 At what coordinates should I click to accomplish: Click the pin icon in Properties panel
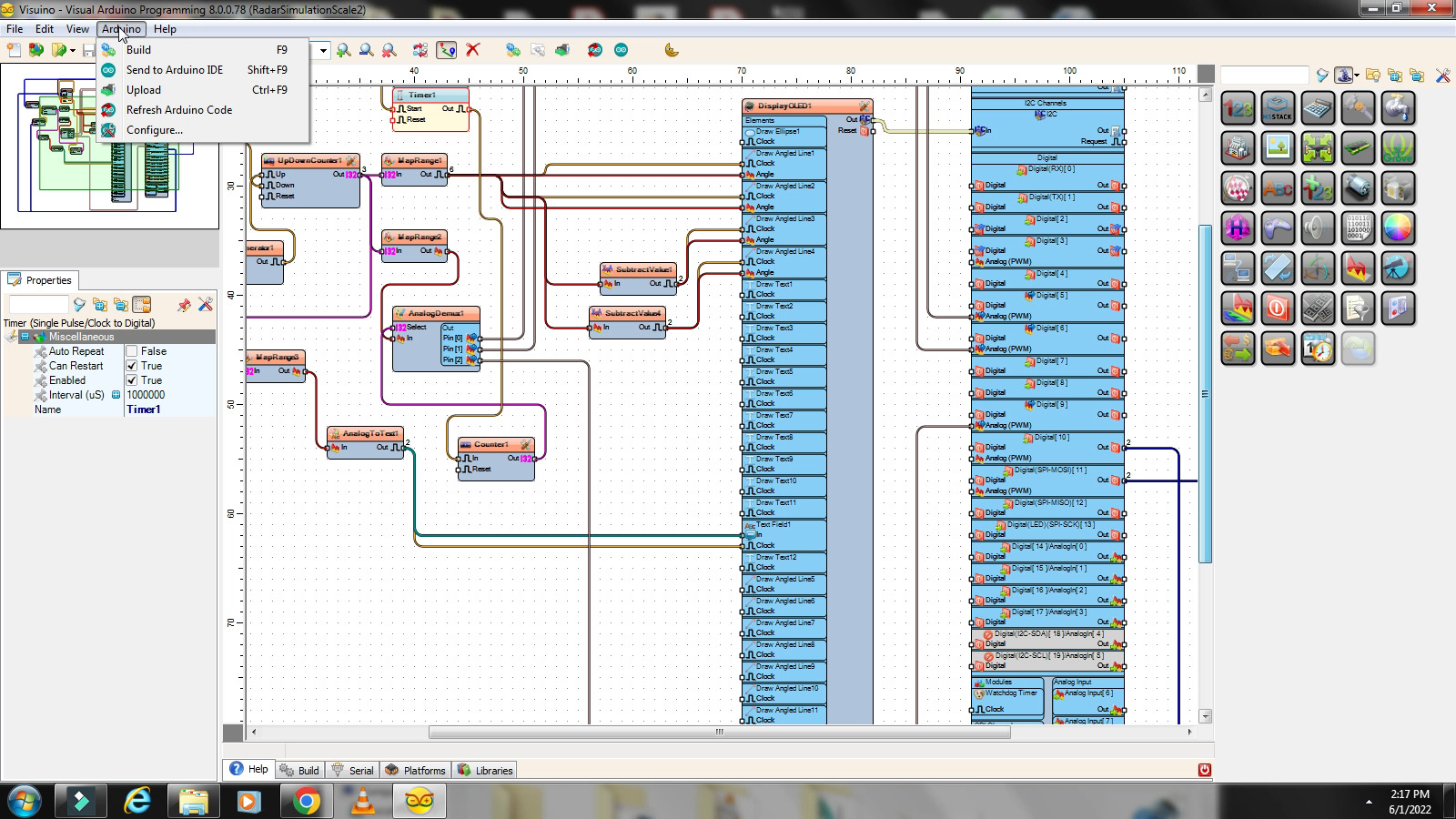click(x=184, y=305)
